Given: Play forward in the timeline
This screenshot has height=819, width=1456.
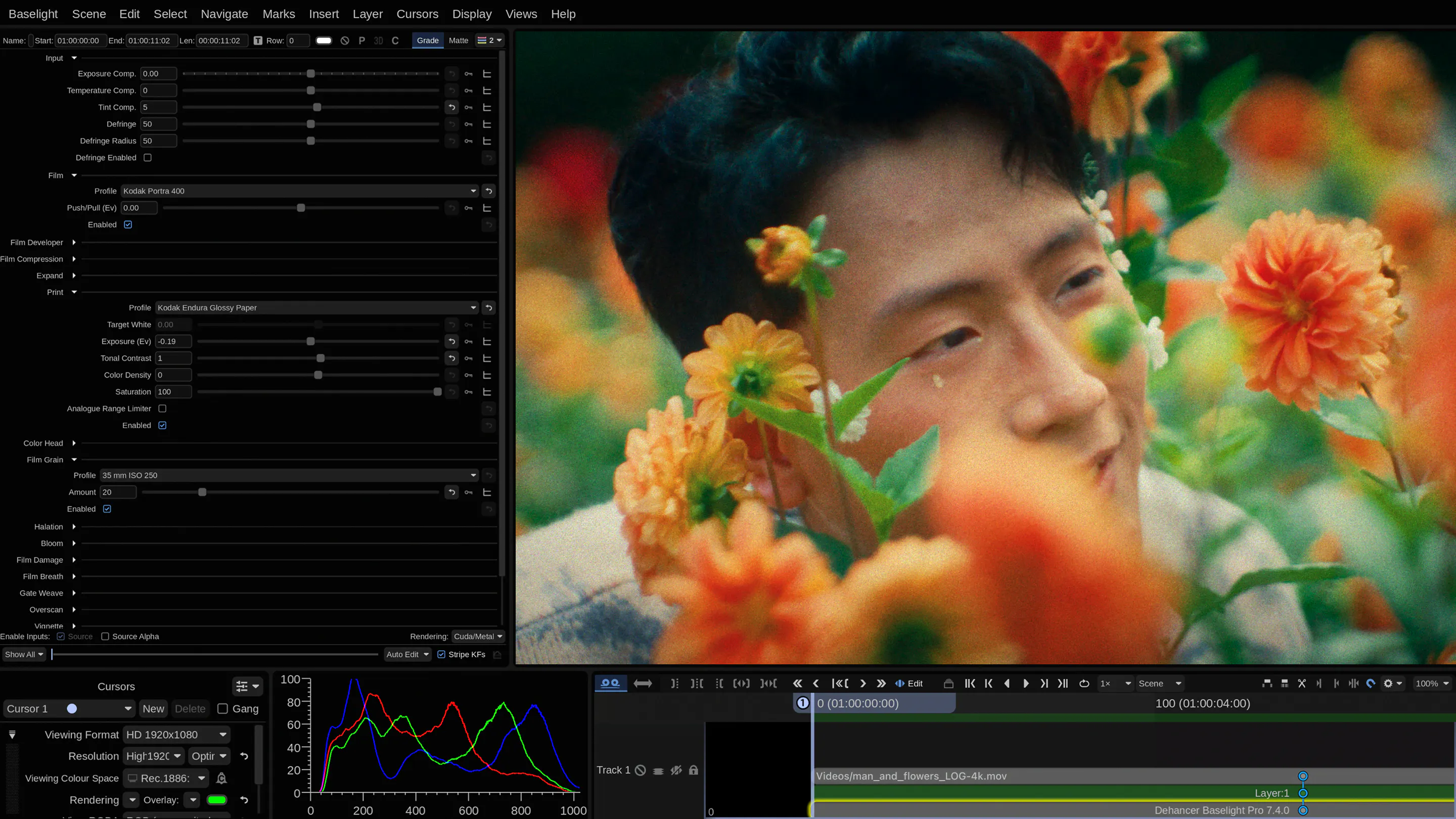Looking at the screenshot, I should click(x=1026, y=684).
